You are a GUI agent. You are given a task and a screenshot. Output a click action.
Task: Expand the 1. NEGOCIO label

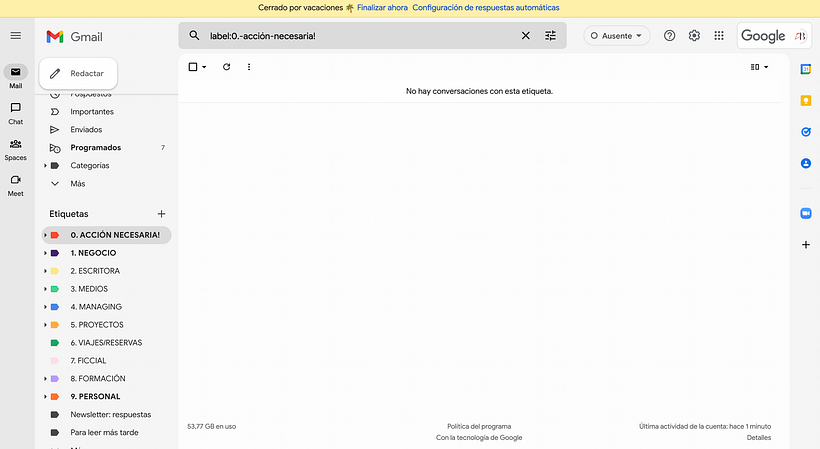[45, 253]
